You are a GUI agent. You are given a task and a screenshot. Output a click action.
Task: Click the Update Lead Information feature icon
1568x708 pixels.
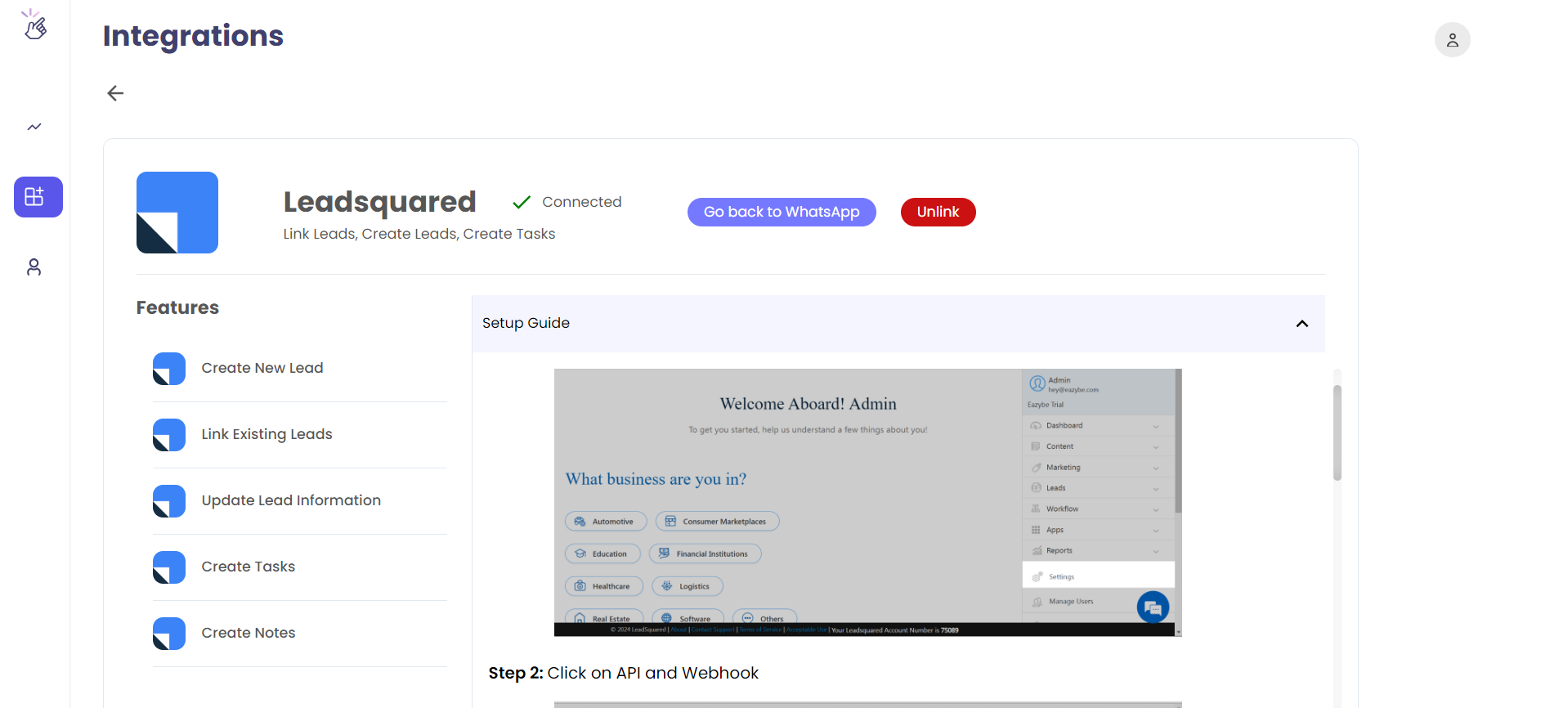169,501
